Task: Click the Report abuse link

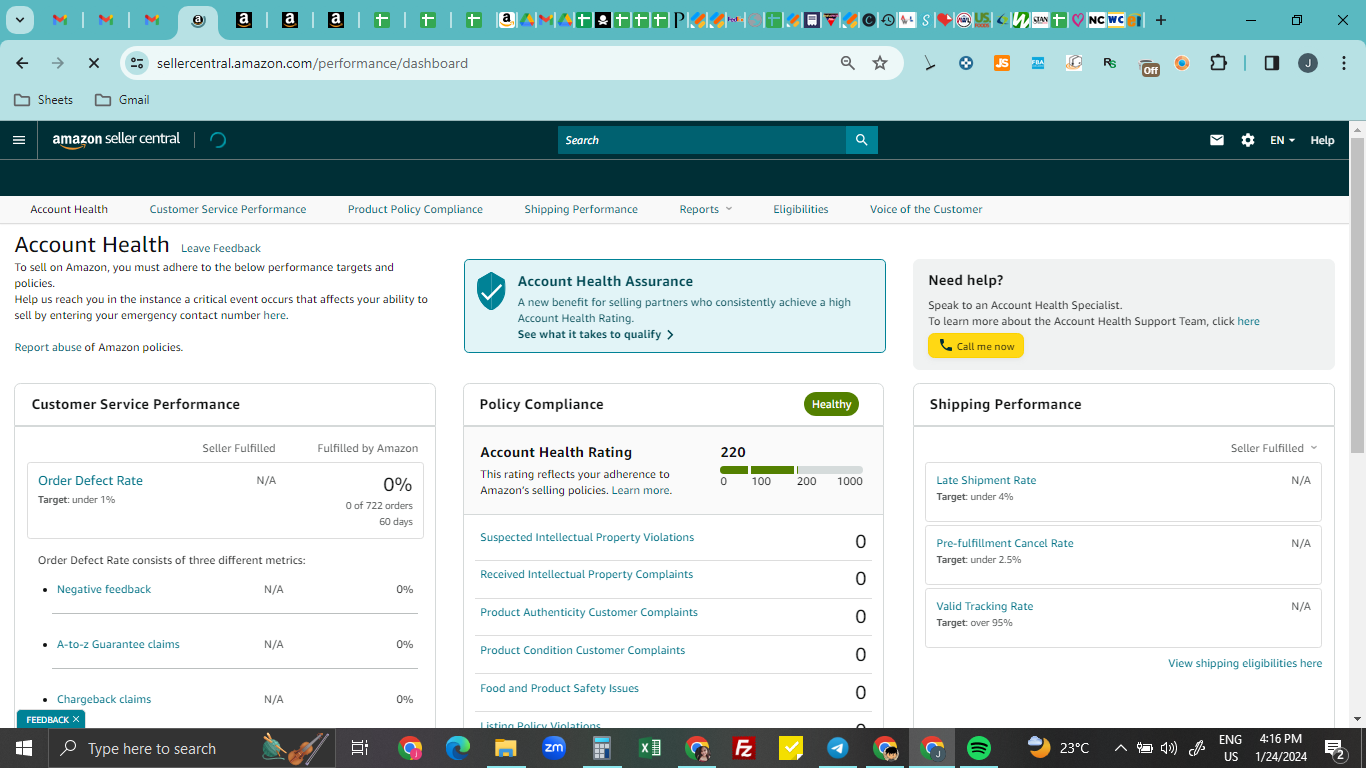Action: pos(48,347)
